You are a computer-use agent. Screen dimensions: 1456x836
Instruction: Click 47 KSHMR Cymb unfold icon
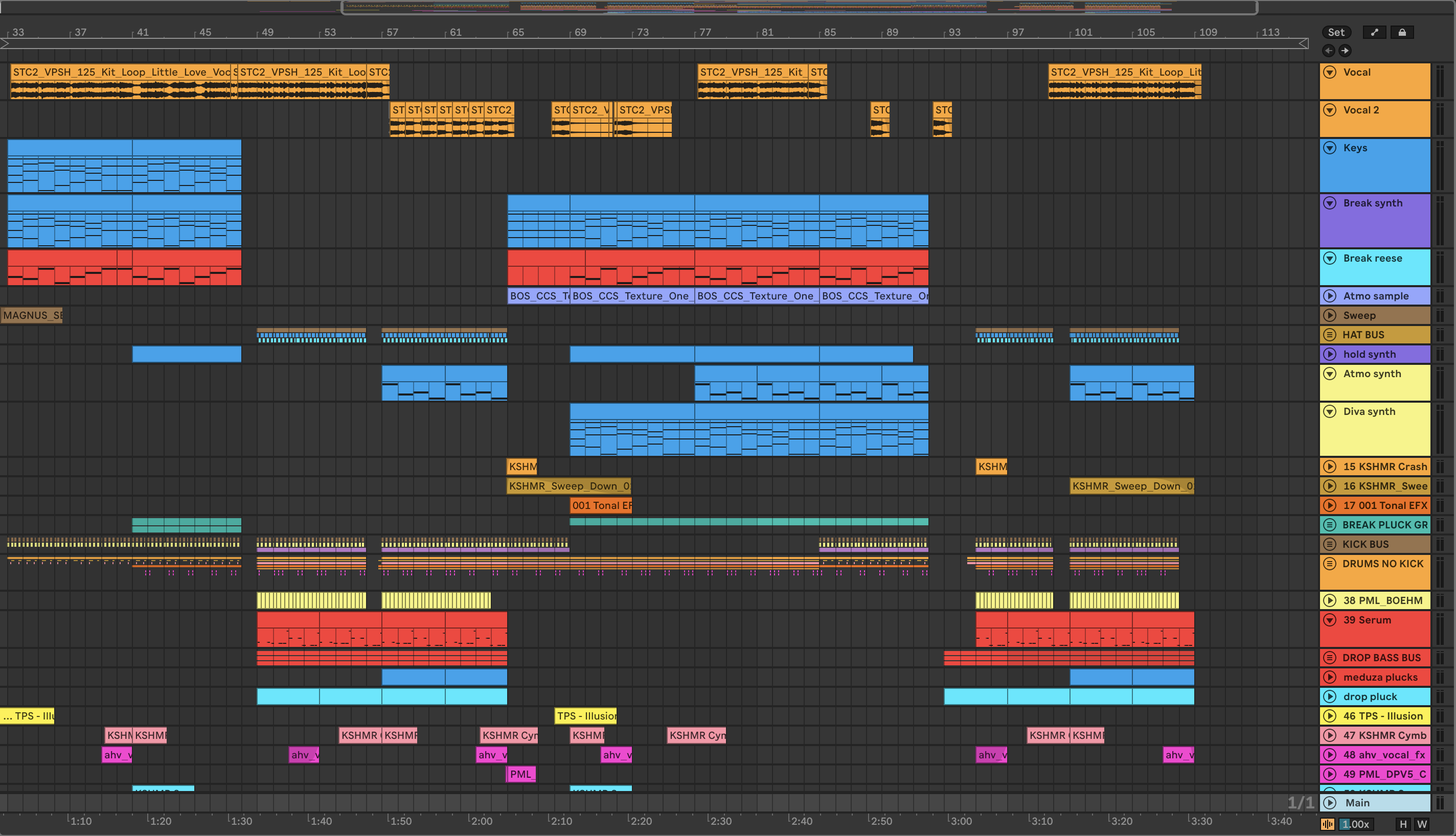tap(1330, 735)
